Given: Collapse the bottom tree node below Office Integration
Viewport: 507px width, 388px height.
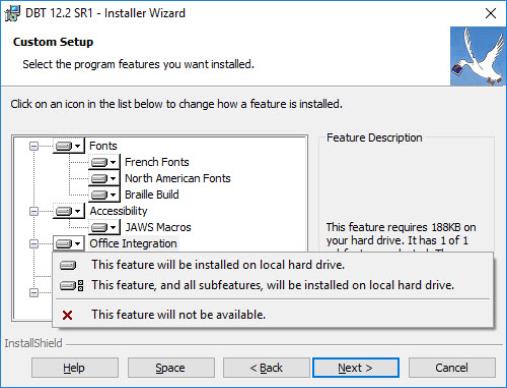Looking at the screenshot, I should coord(34,293).
